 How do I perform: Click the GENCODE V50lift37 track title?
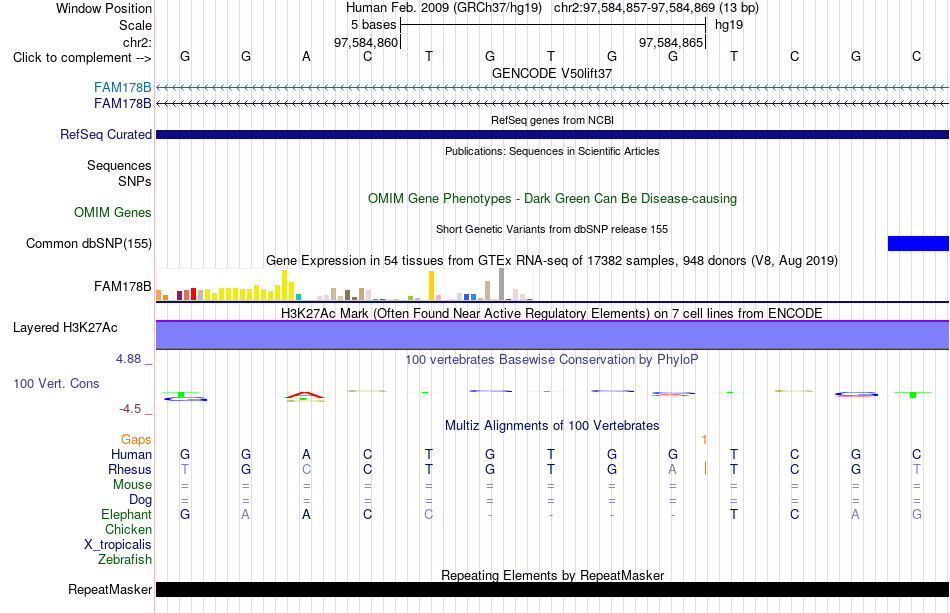552,73
